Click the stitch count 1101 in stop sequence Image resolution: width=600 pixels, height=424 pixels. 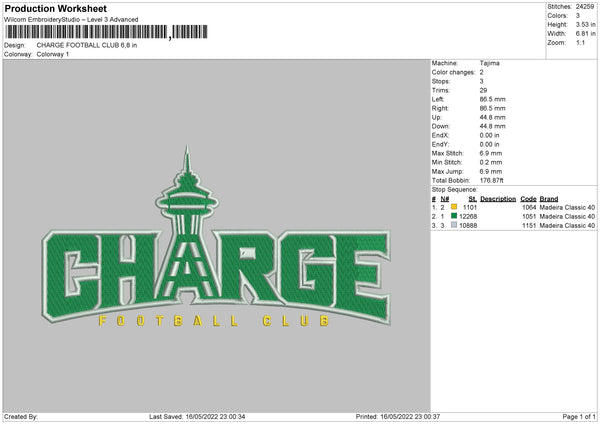470,207
